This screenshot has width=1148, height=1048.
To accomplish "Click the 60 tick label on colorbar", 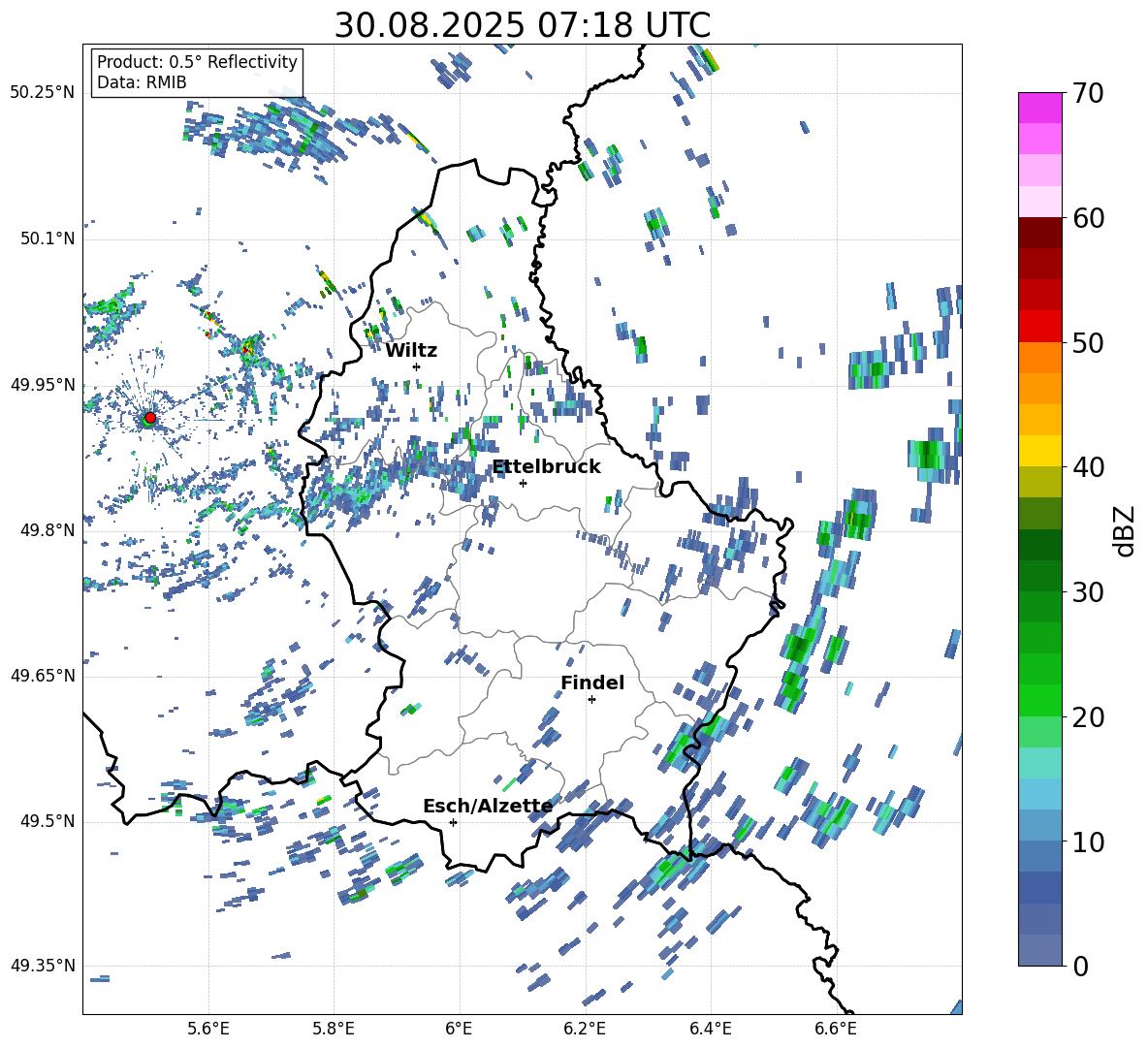I will pos(1088,218).
